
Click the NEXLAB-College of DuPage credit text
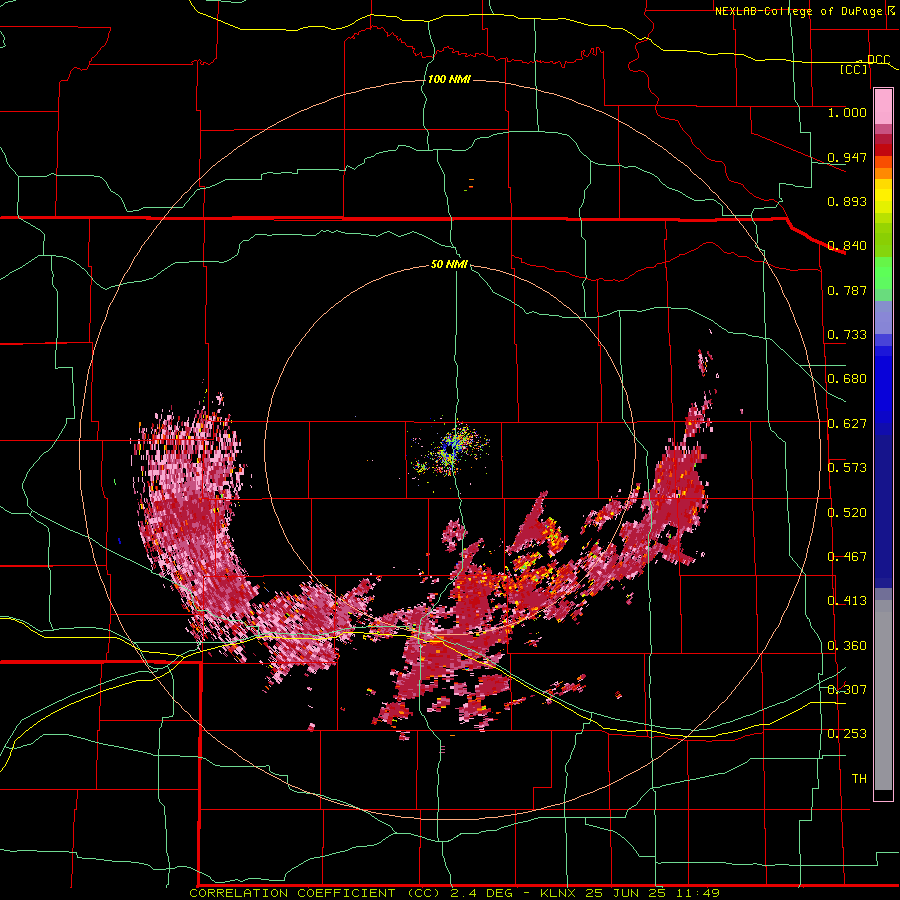[x=805, y=11]
